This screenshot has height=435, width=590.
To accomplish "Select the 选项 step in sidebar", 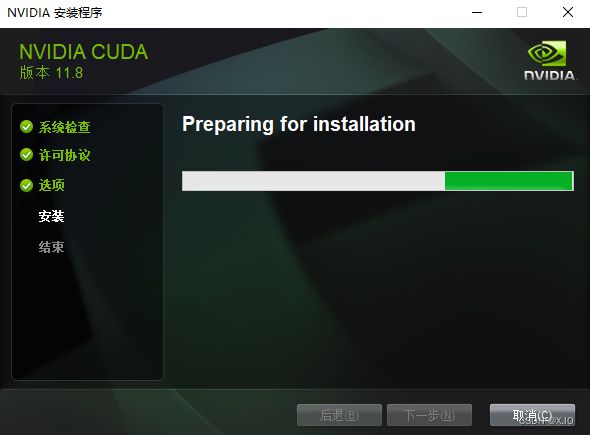I will [52, 185].
